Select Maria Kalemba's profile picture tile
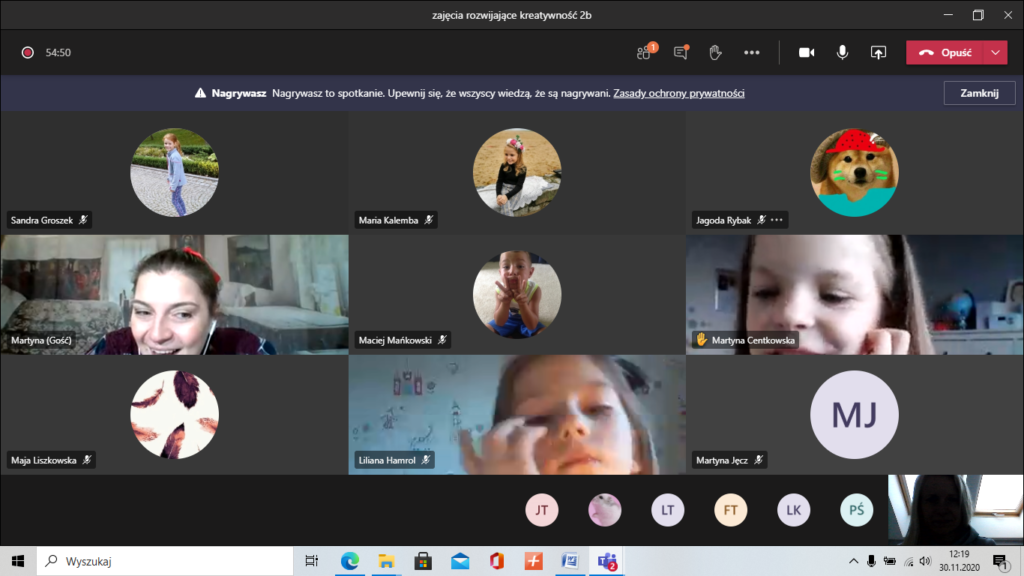 [x=517, y=172]
